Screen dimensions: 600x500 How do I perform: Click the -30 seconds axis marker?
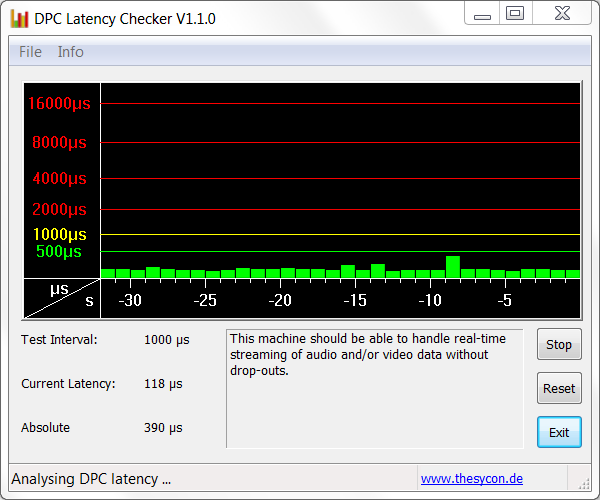point(130,300)
